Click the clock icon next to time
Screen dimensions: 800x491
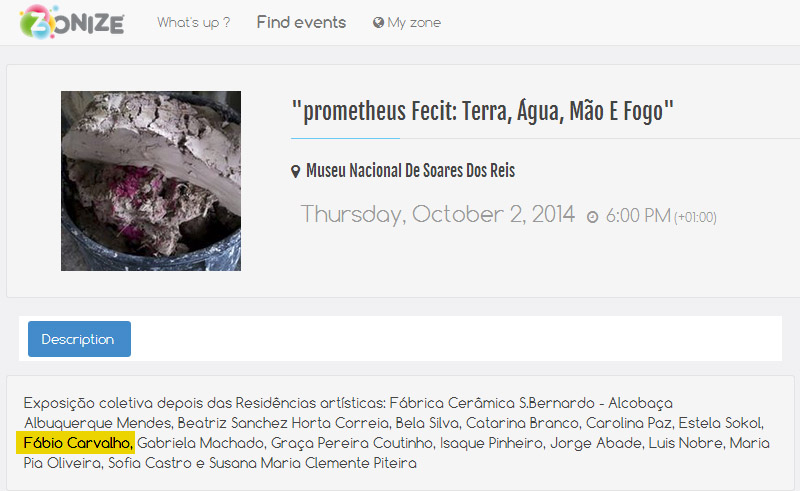[592, 217]
